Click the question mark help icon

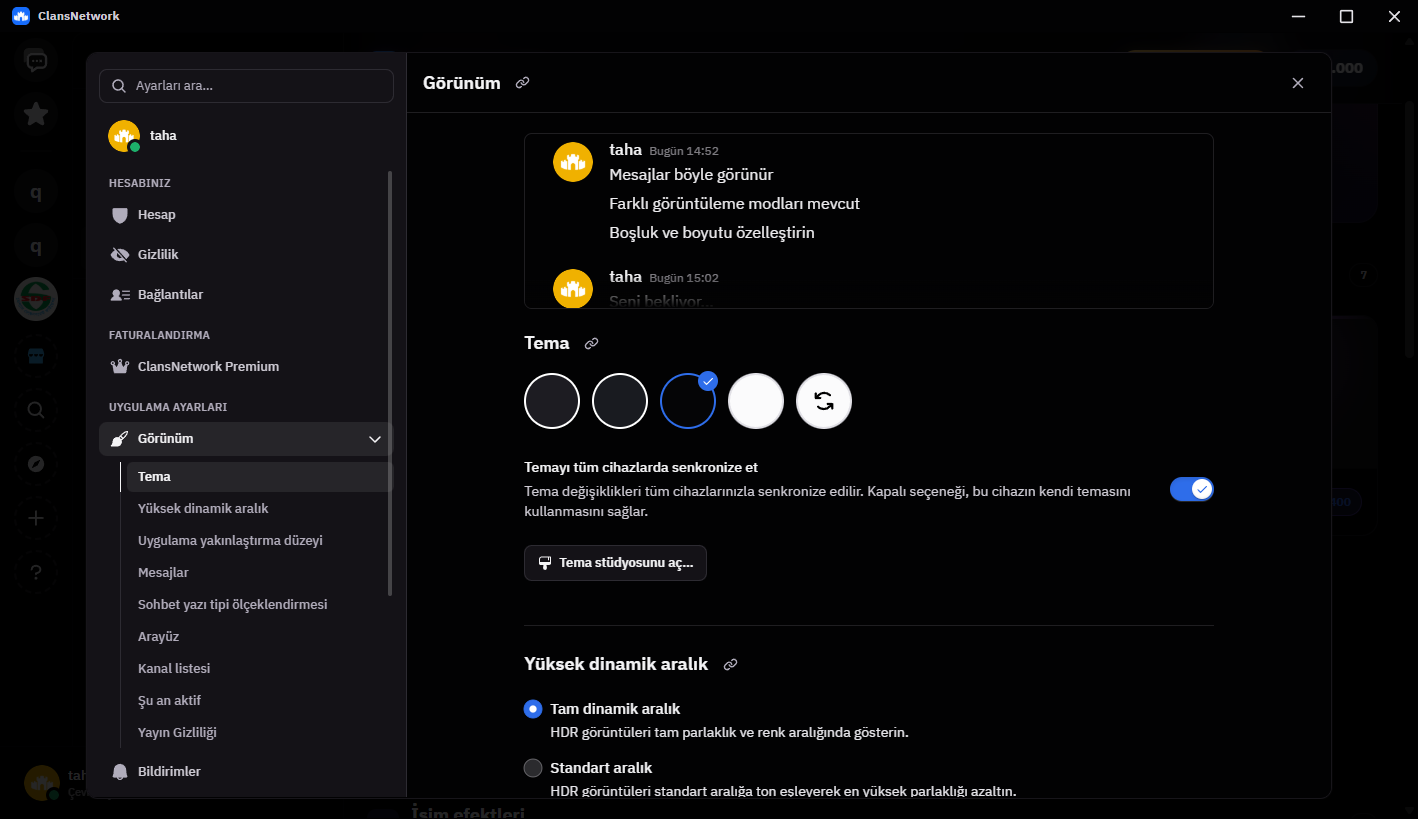pyautogui.click(x=36, y=572)
